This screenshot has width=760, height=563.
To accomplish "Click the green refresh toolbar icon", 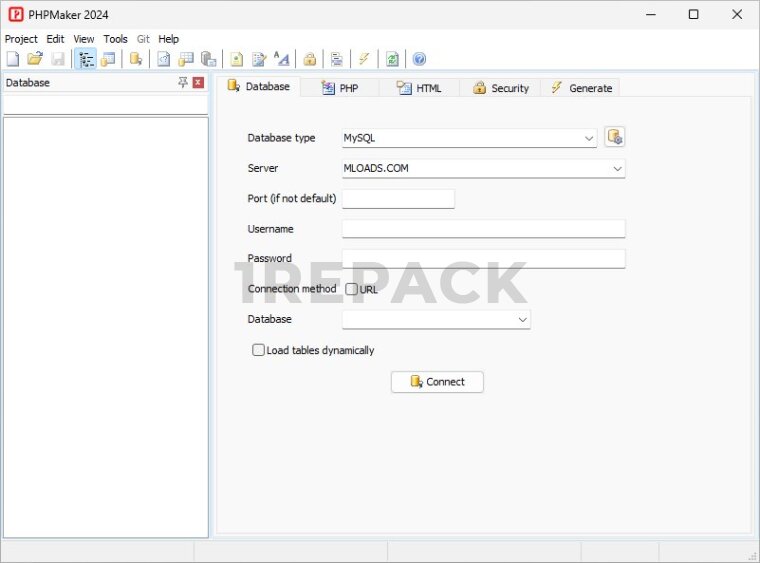I will point(393,59).
